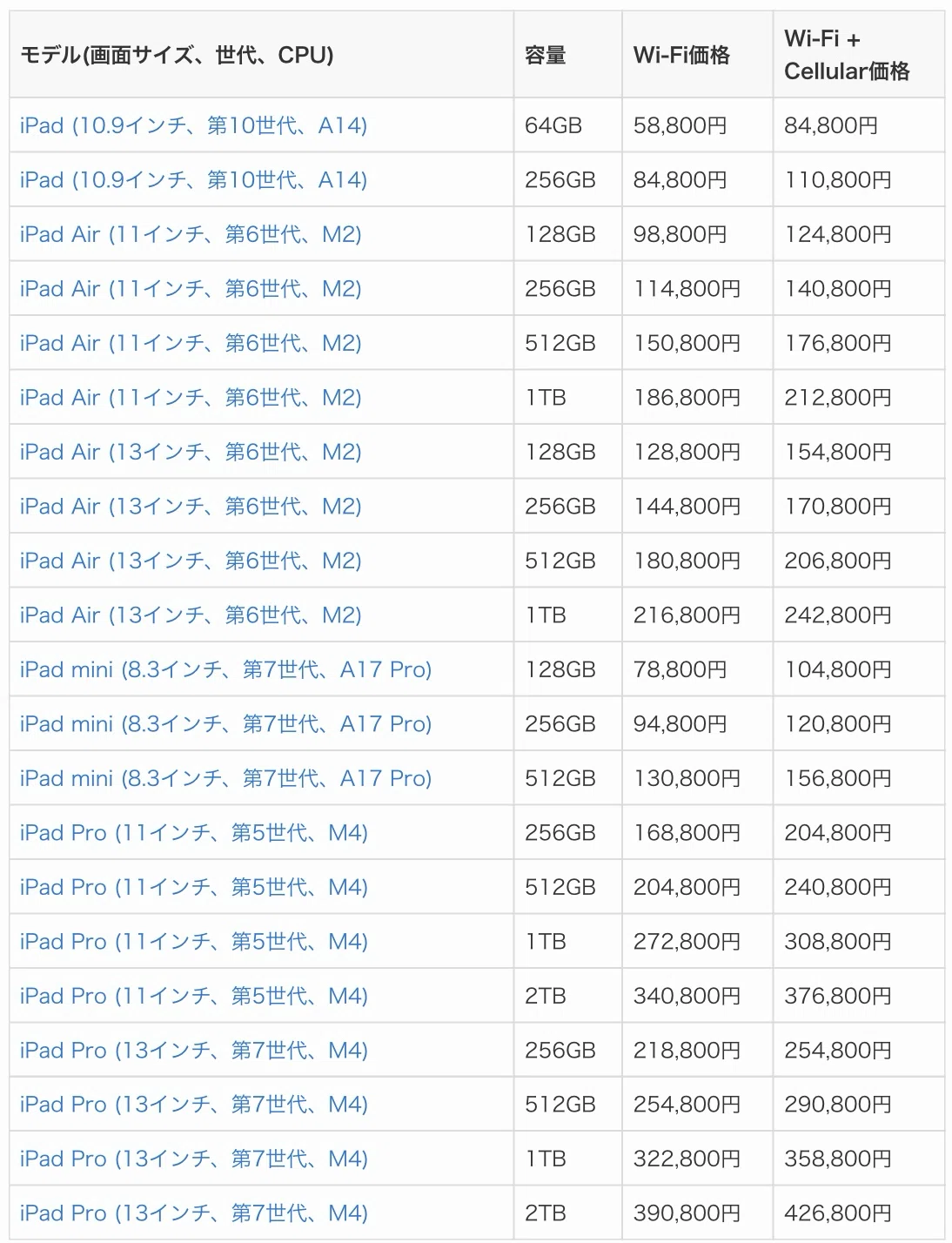Image resolution: width=952 pixels, height=1243 pixels.
Task: Open iPad Air 13-inch link for 1TB
Action: (191, 615)
